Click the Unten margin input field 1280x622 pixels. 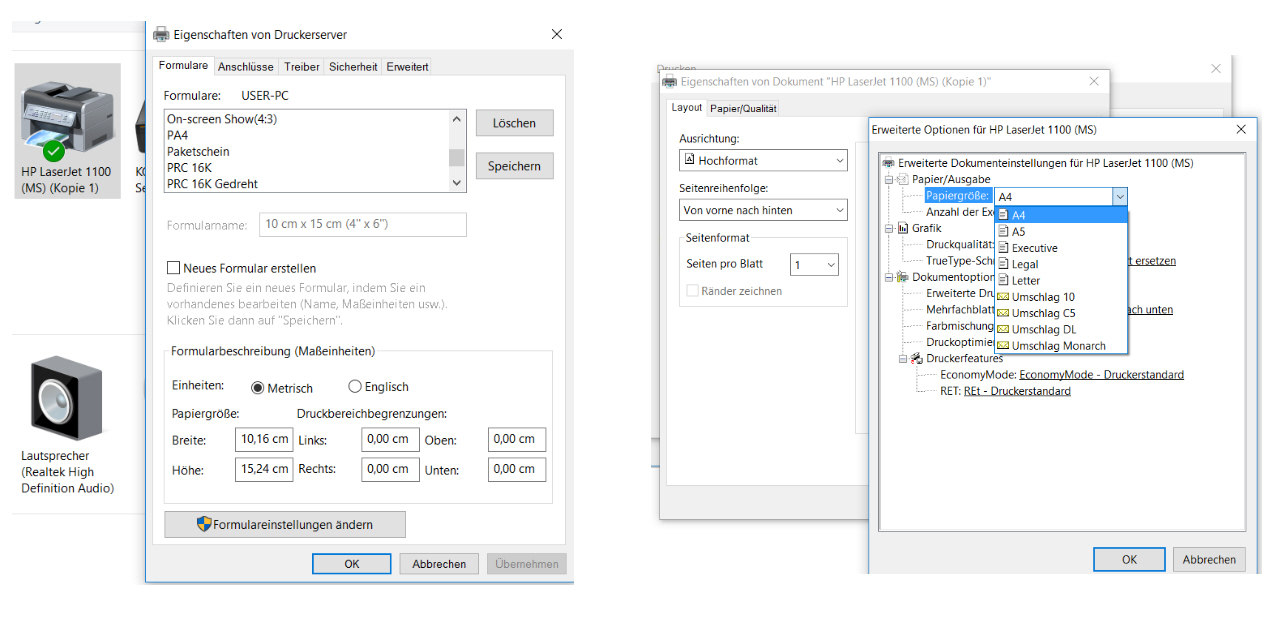(517, 469)
